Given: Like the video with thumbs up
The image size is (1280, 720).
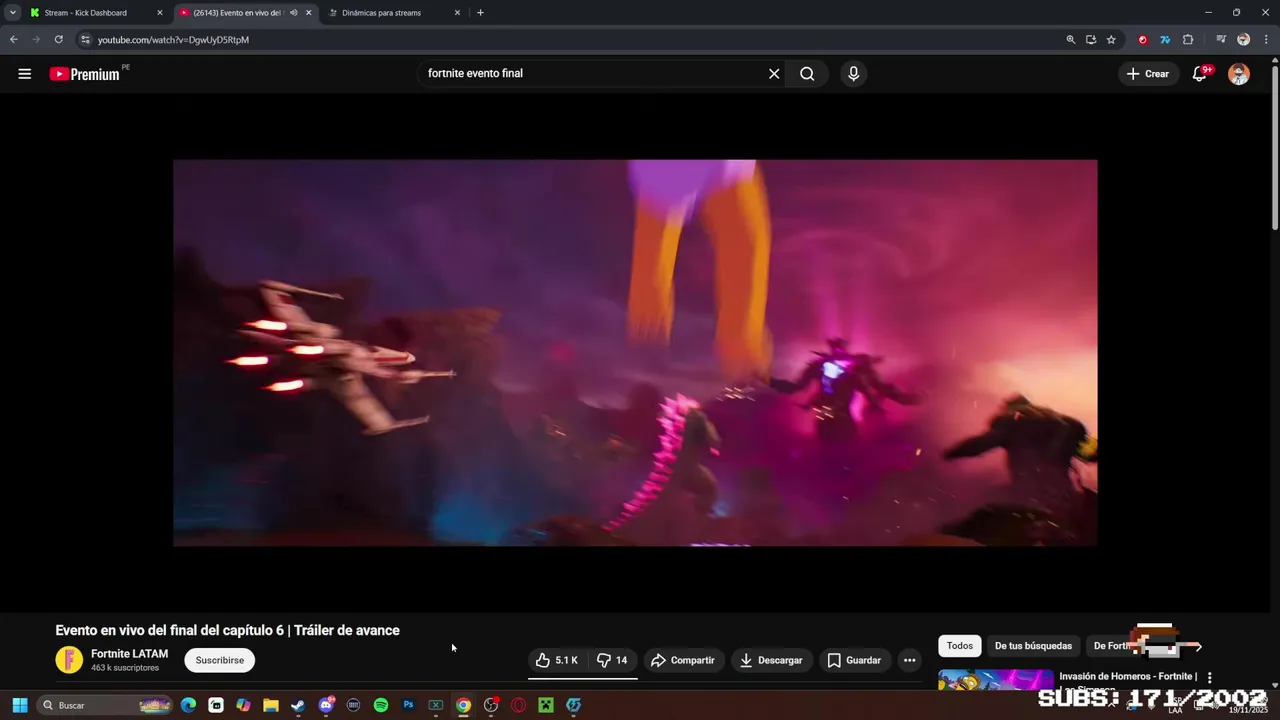Looking at the screenshot, I should [x=557, y=660].
